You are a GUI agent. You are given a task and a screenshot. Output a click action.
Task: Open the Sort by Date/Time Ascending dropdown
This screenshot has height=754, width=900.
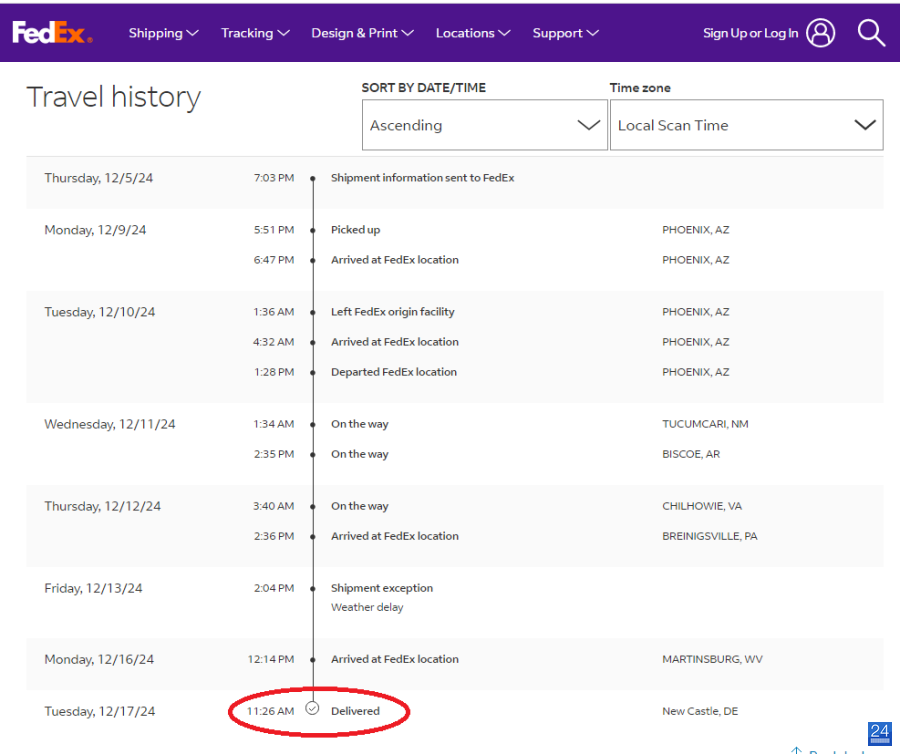click(484, 125)
